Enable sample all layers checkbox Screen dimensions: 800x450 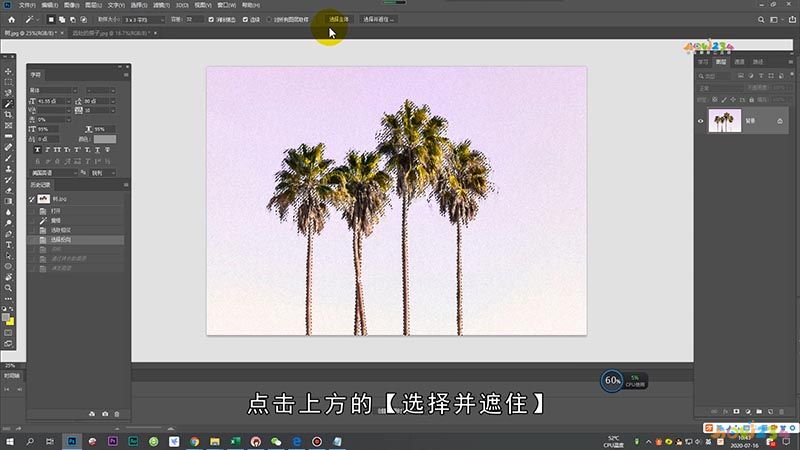(x=269, y=19)
